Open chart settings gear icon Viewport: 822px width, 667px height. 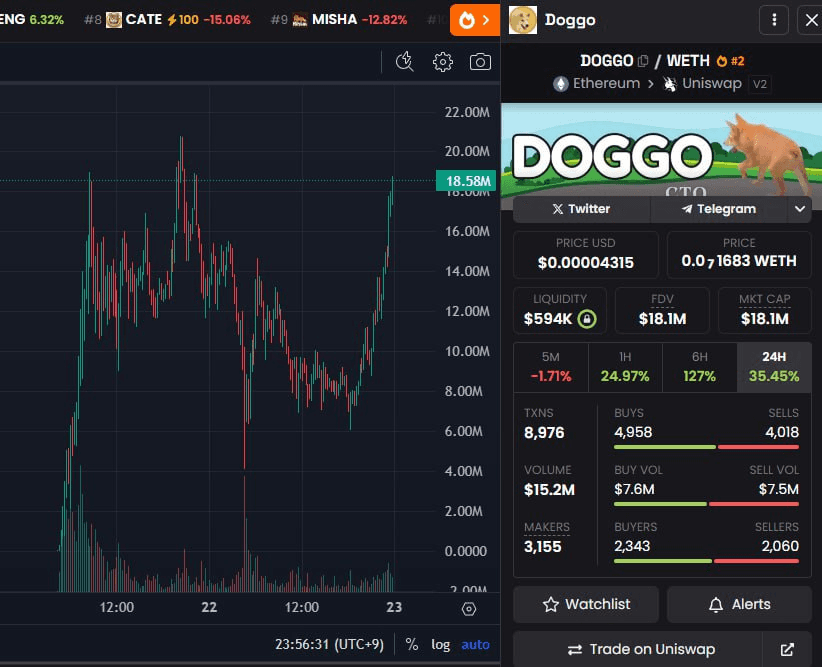coord(442,62)
